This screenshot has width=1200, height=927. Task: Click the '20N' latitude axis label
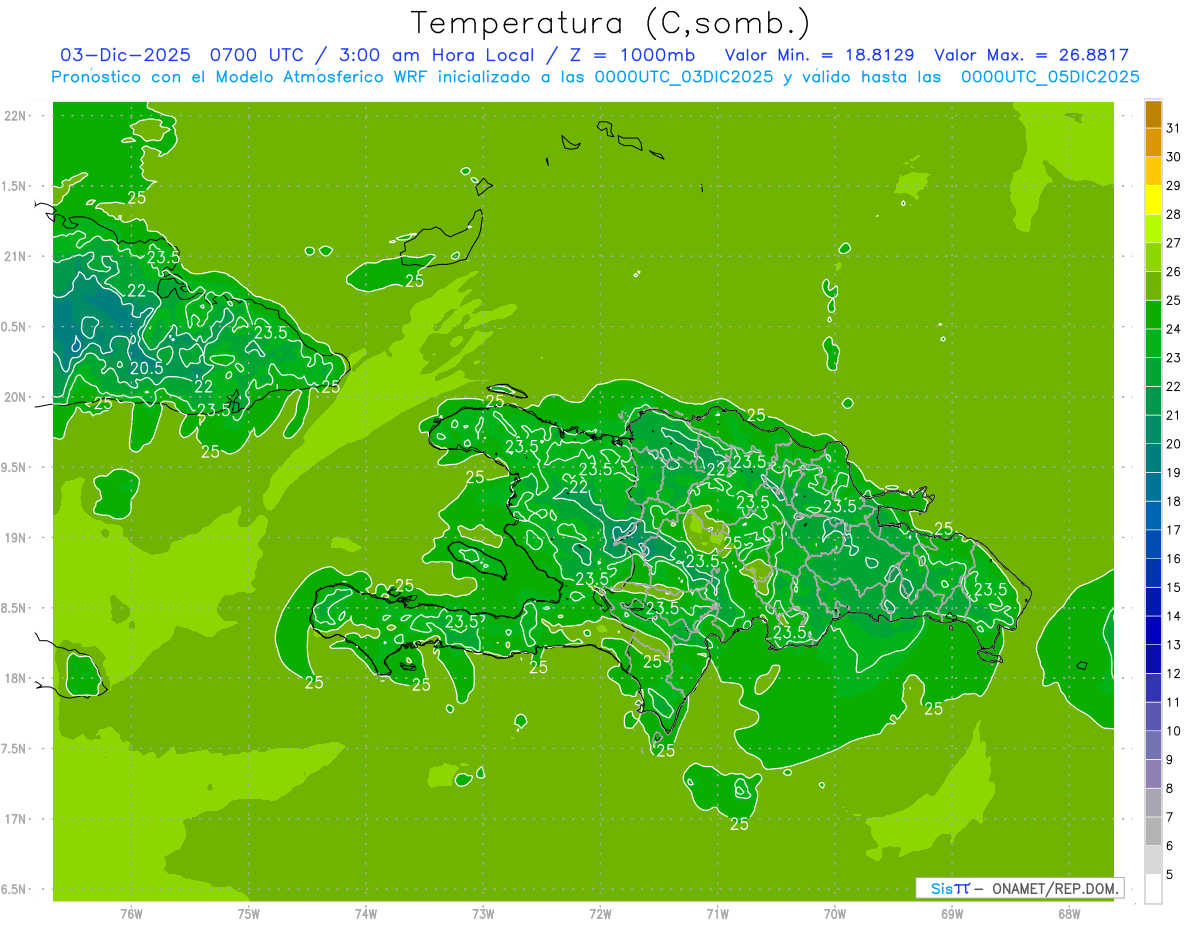click(15, 397)
